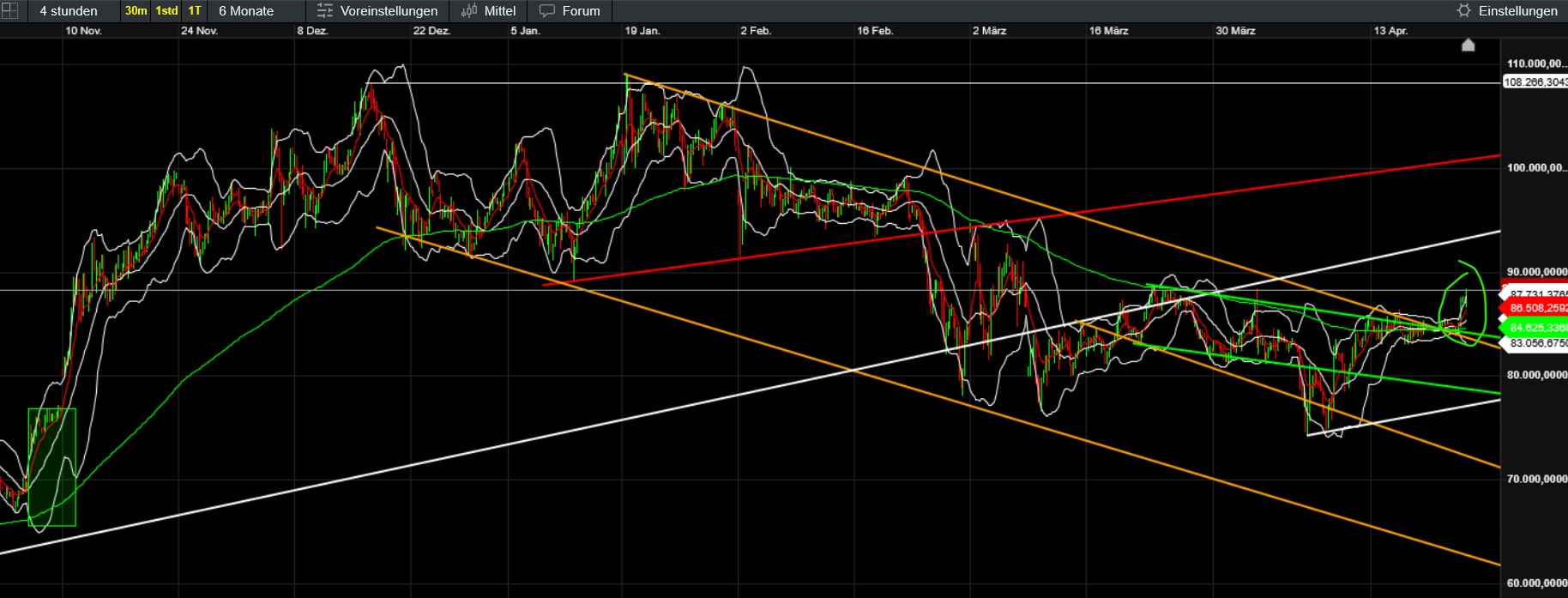The image size is (1568, 598).
Task: Click the 80.000 price axis label
Action: click(x=1536, y=376)
